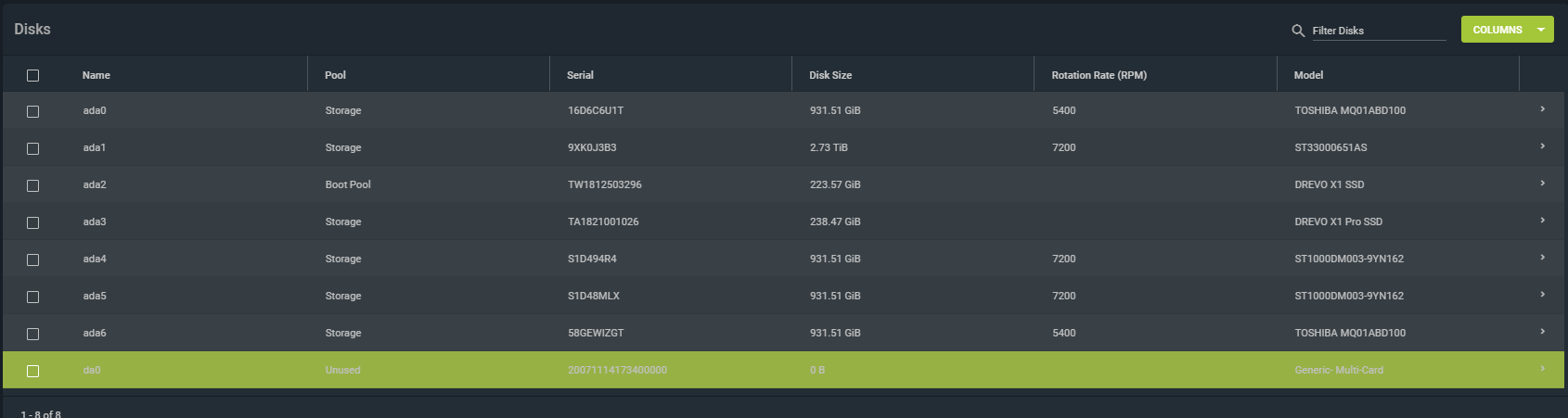This screenshot has width=1568, height=418.
Task: Show ada5 details via chevron
Action: [1542, 295]
